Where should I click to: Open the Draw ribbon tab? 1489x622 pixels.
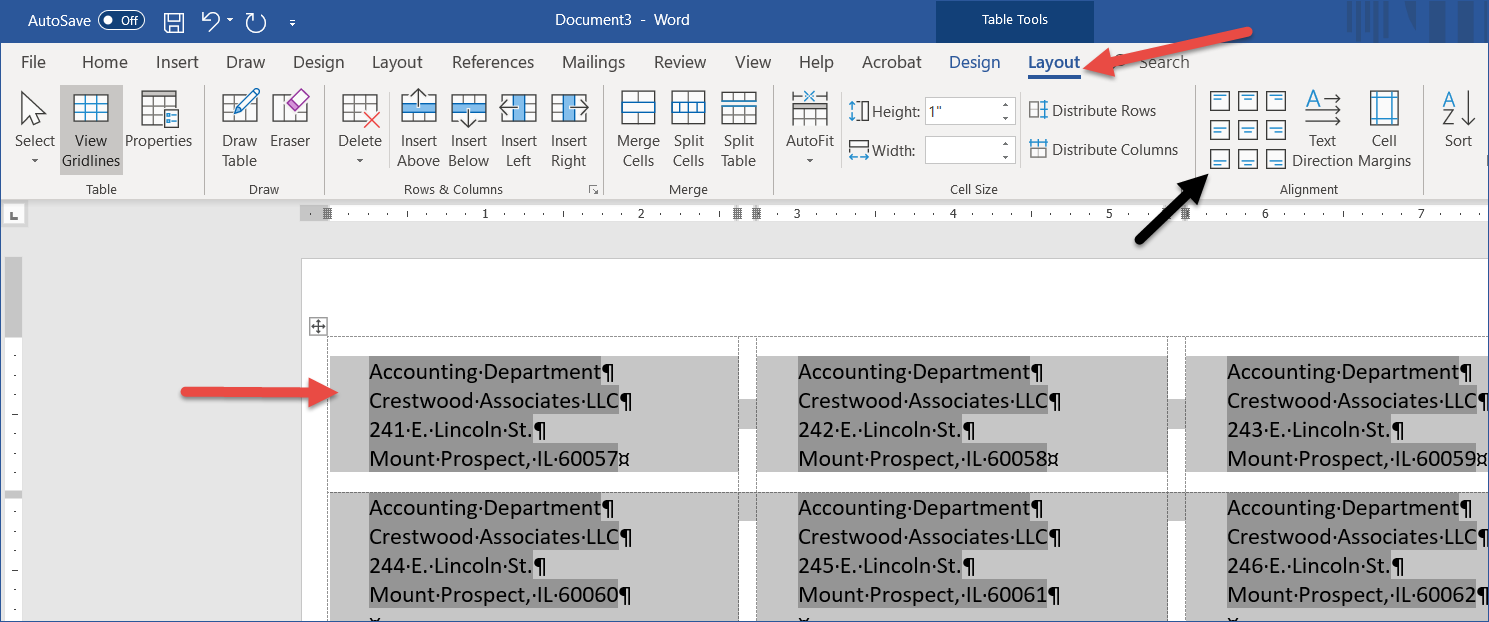click(245, 62)
